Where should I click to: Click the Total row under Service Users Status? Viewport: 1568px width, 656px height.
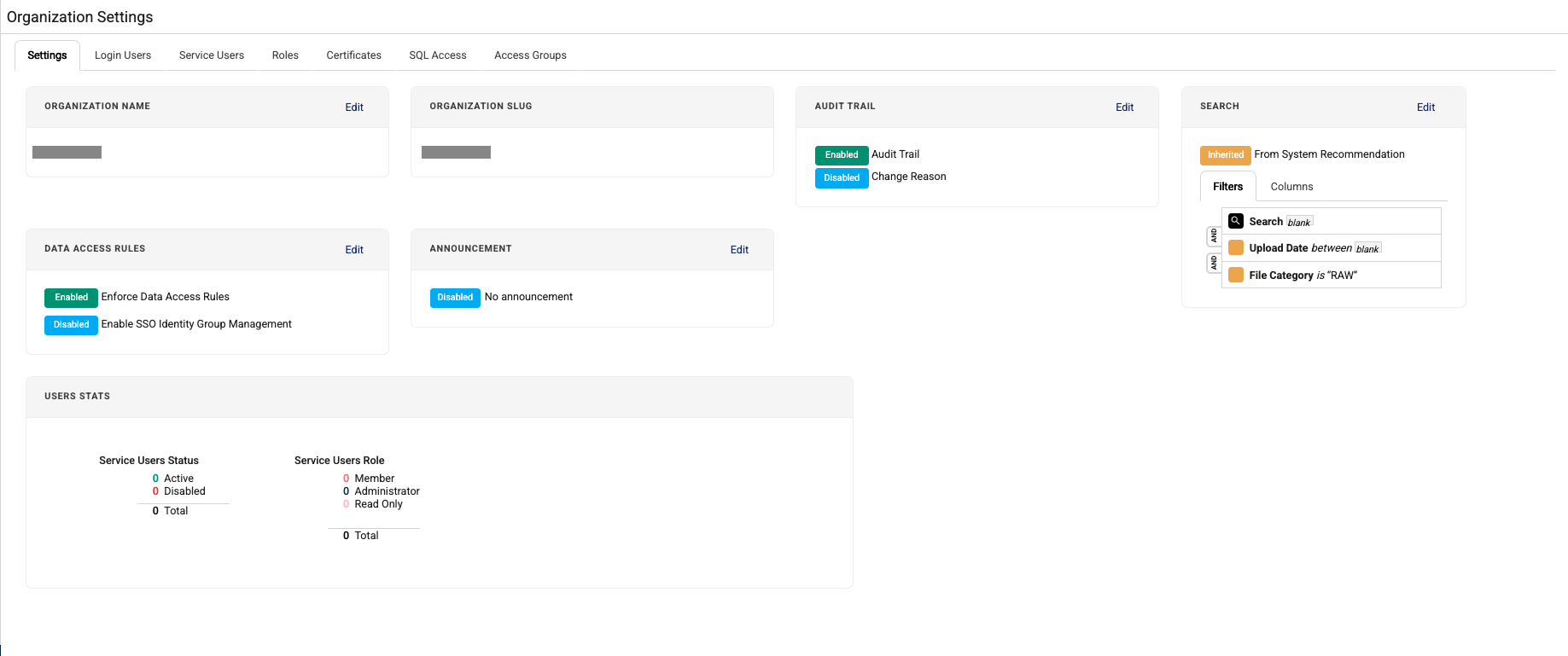pos(170,511)
